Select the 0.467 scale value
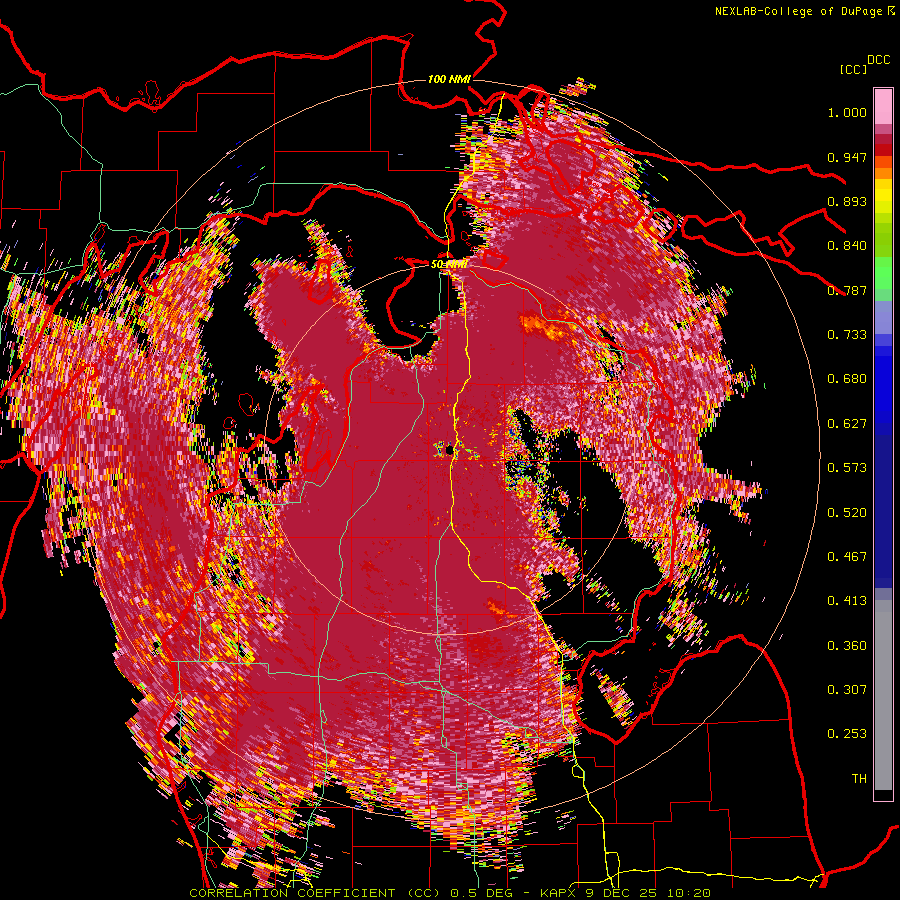 [x=847, y=557]
